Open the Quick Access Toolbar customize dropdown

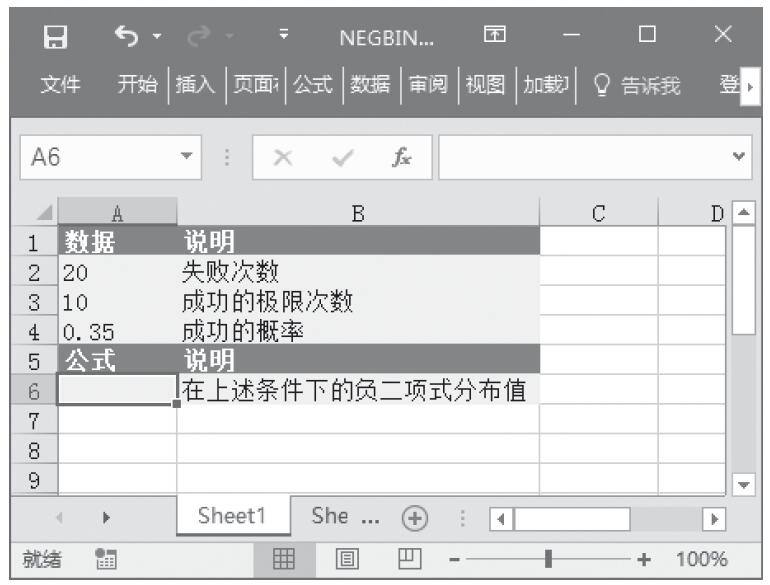pos(283,37)
